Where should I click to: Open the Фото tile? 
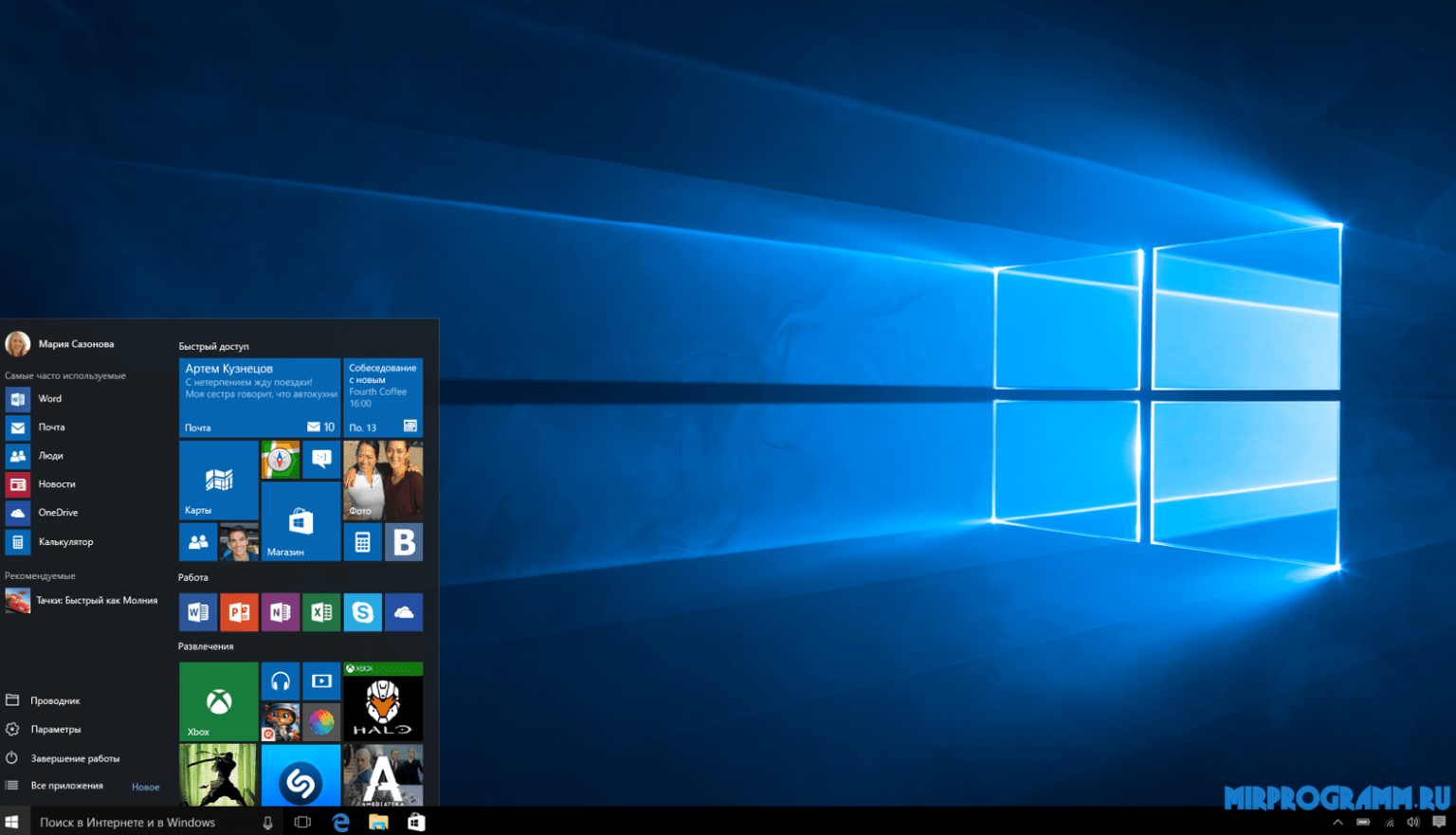(383, 480)
